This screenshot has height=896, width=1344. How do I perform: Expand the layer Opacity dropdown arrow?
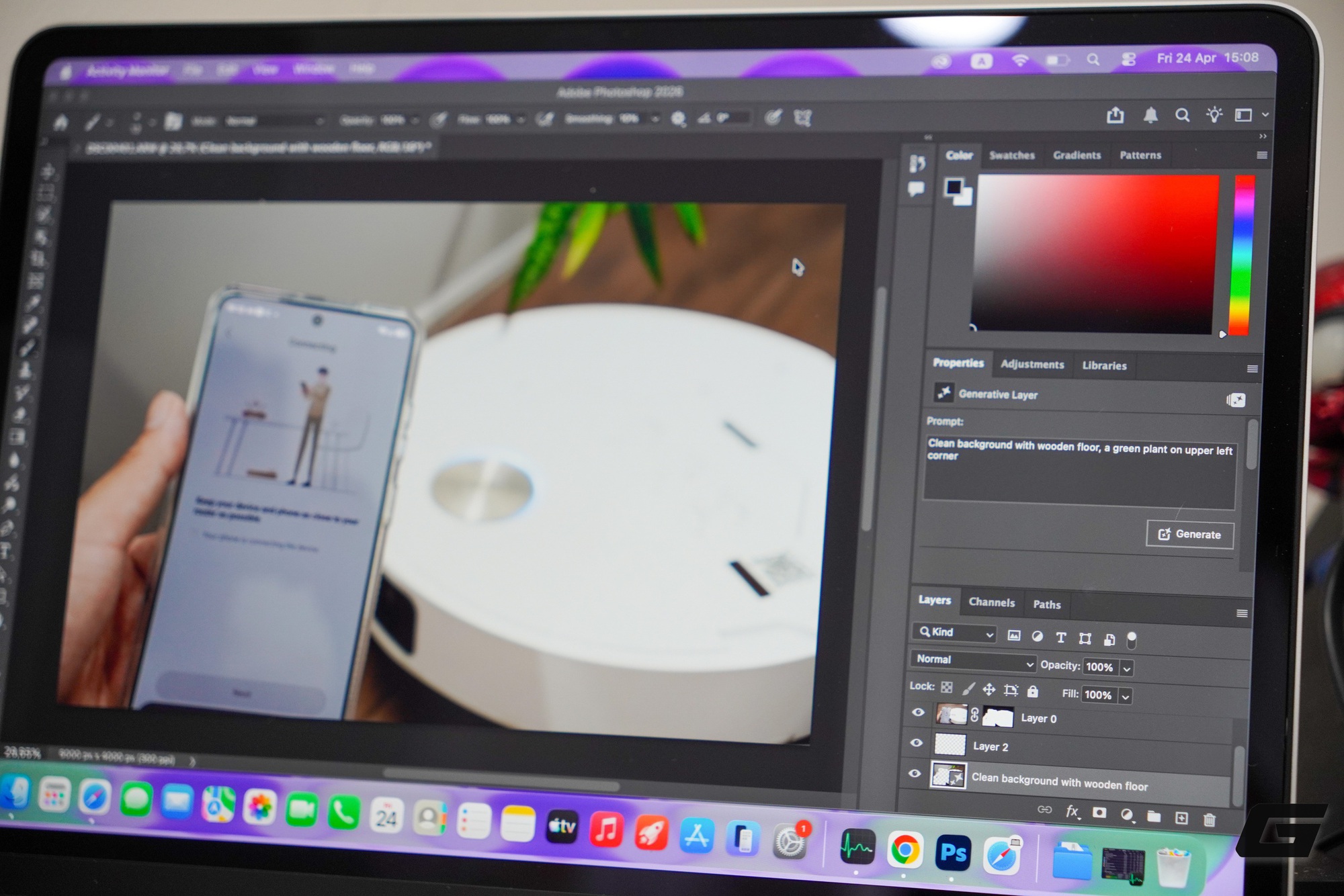(x=1127, y=668)
